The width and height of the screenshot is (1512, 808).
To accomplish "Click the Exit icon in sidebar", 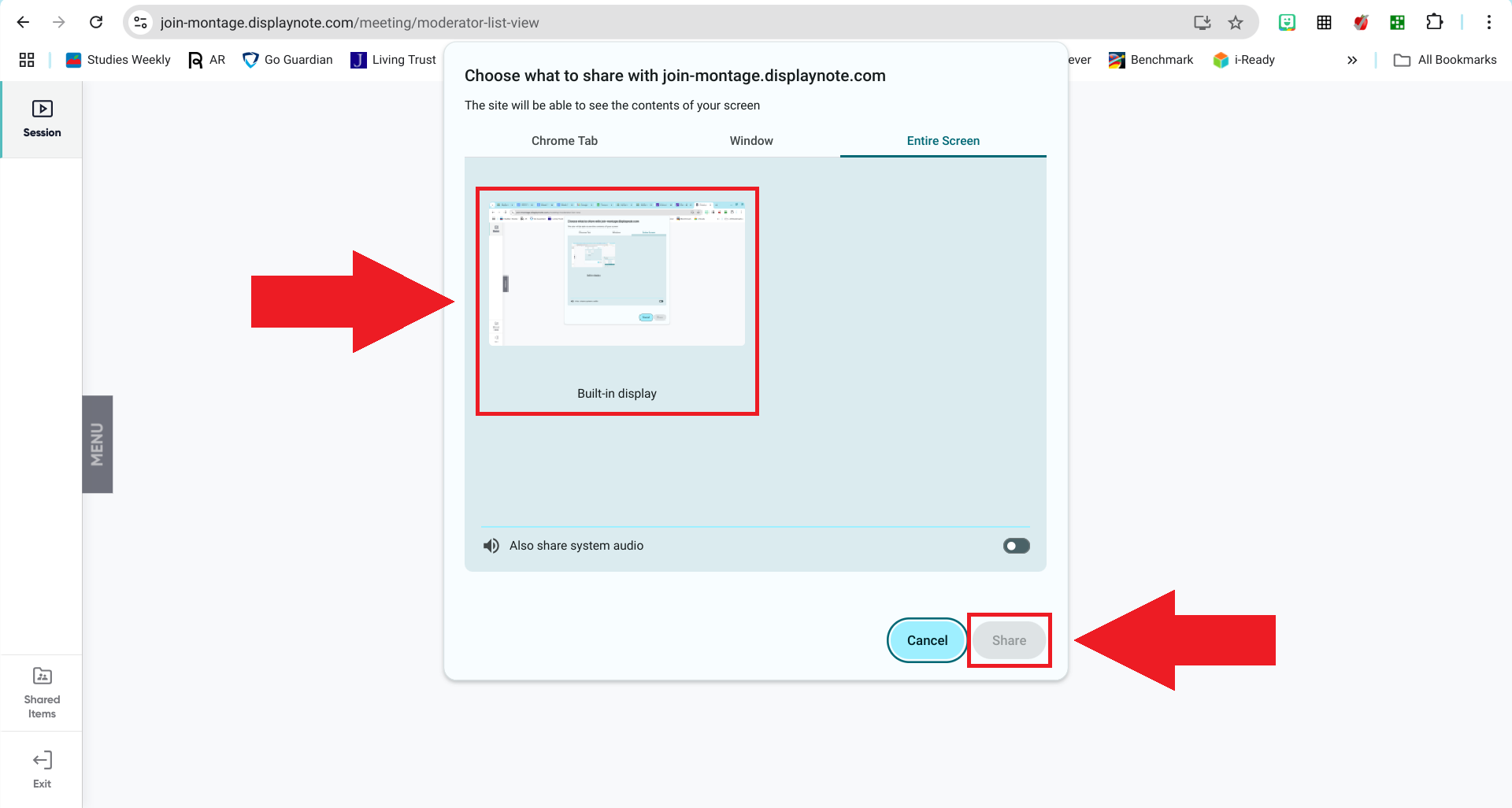I will tap(42, 769).
